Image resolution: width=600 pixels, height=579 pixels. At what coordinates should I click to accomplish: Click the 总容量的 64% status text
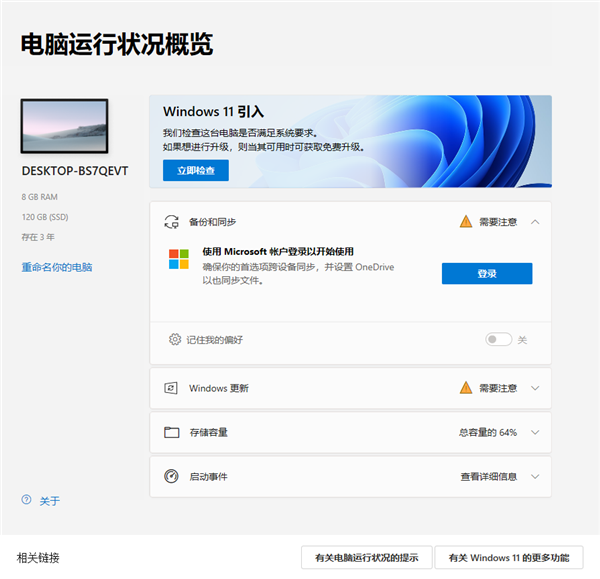488,432
